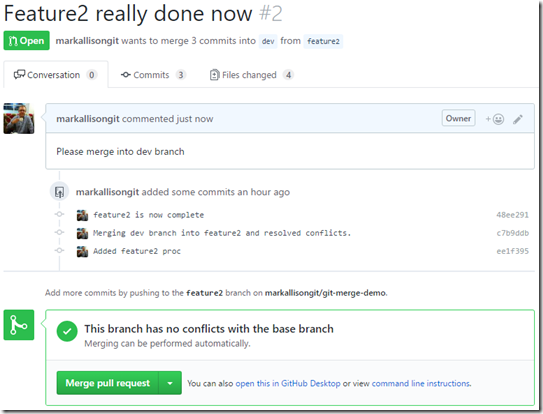Click the dev base branch label

coord(268,41)
